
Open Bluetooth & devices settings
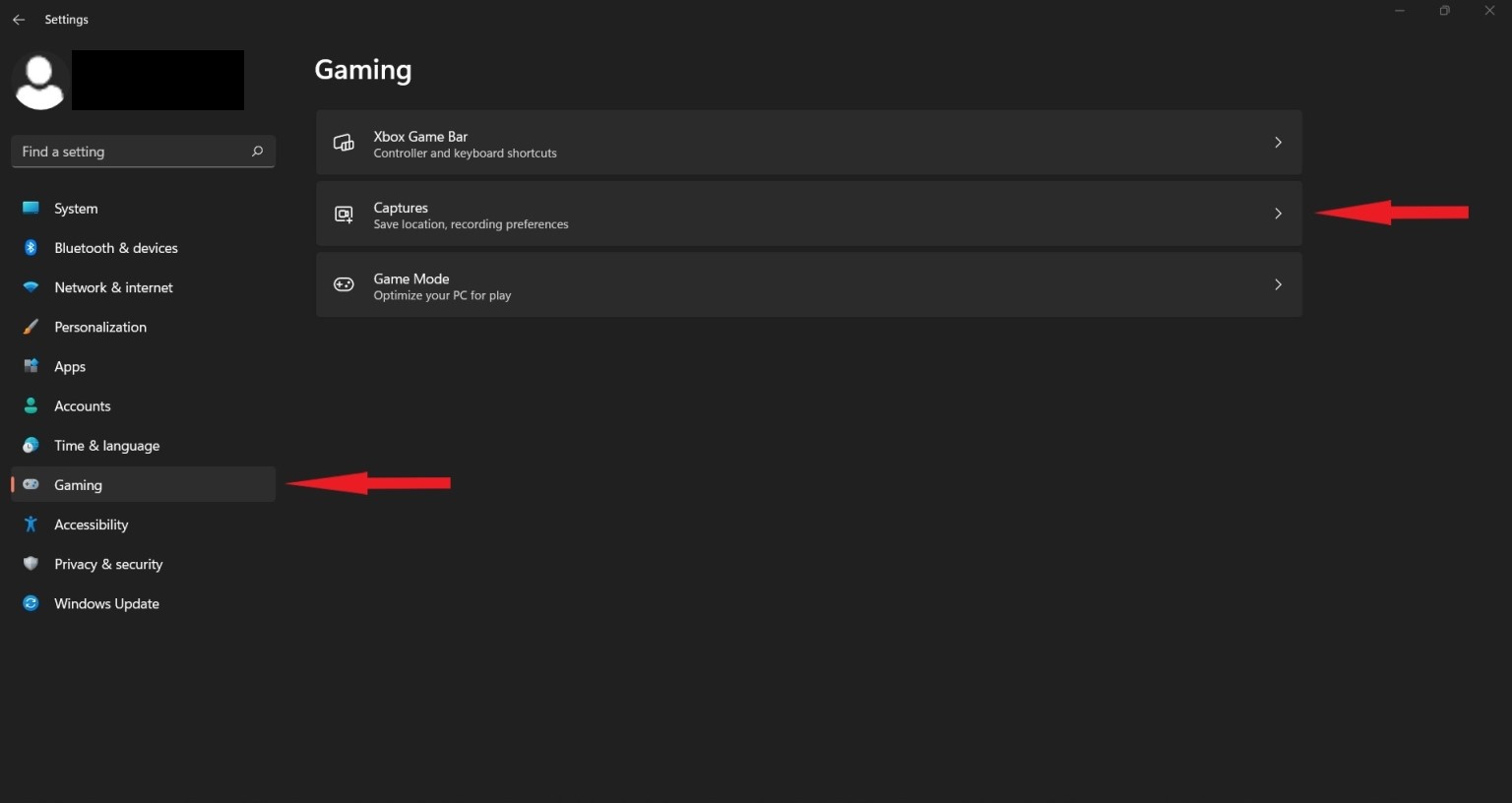tap(143, 247)
